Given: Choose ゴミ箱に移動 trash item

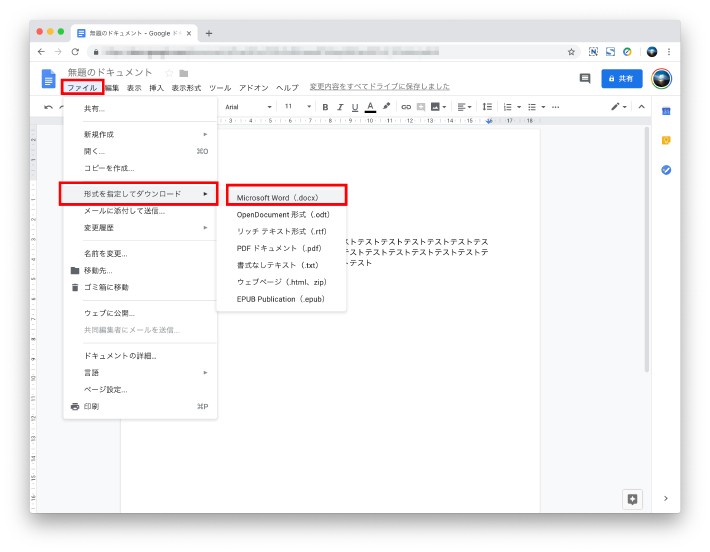Looking at the screenshot, I should click(x=140, y=287).
